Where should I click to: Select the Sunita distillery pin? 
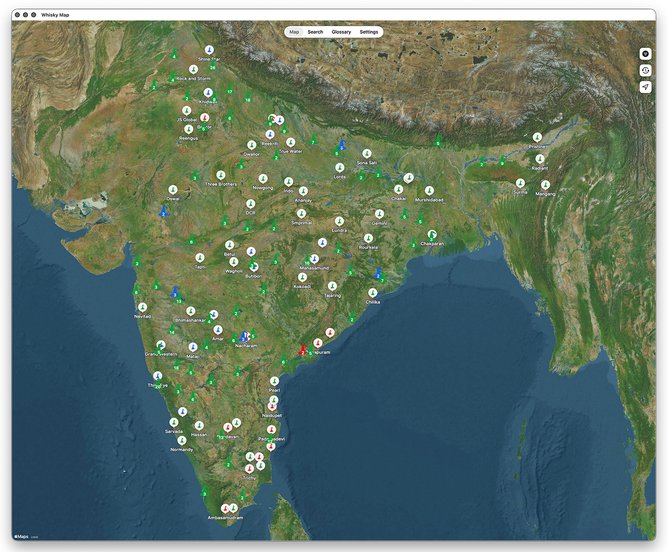click(x=520, y=184)
